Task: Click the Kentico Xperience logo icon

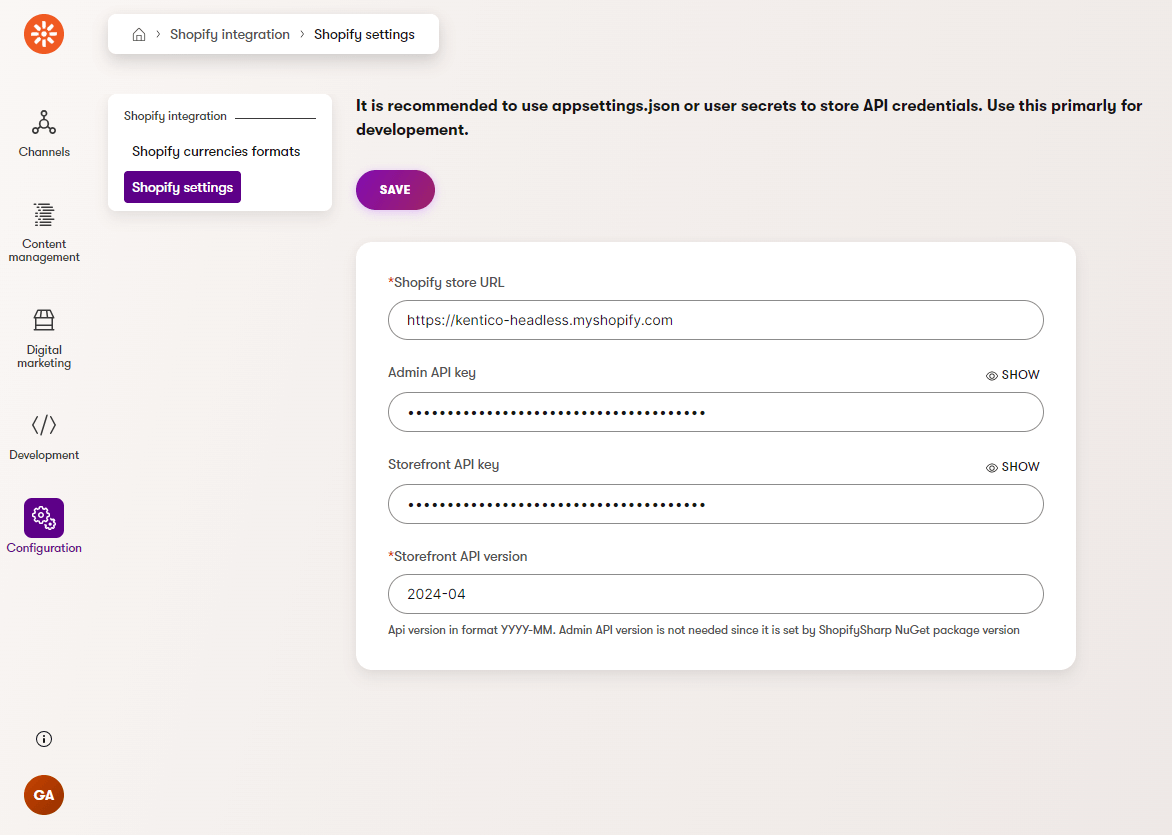Action: (43, 34)
